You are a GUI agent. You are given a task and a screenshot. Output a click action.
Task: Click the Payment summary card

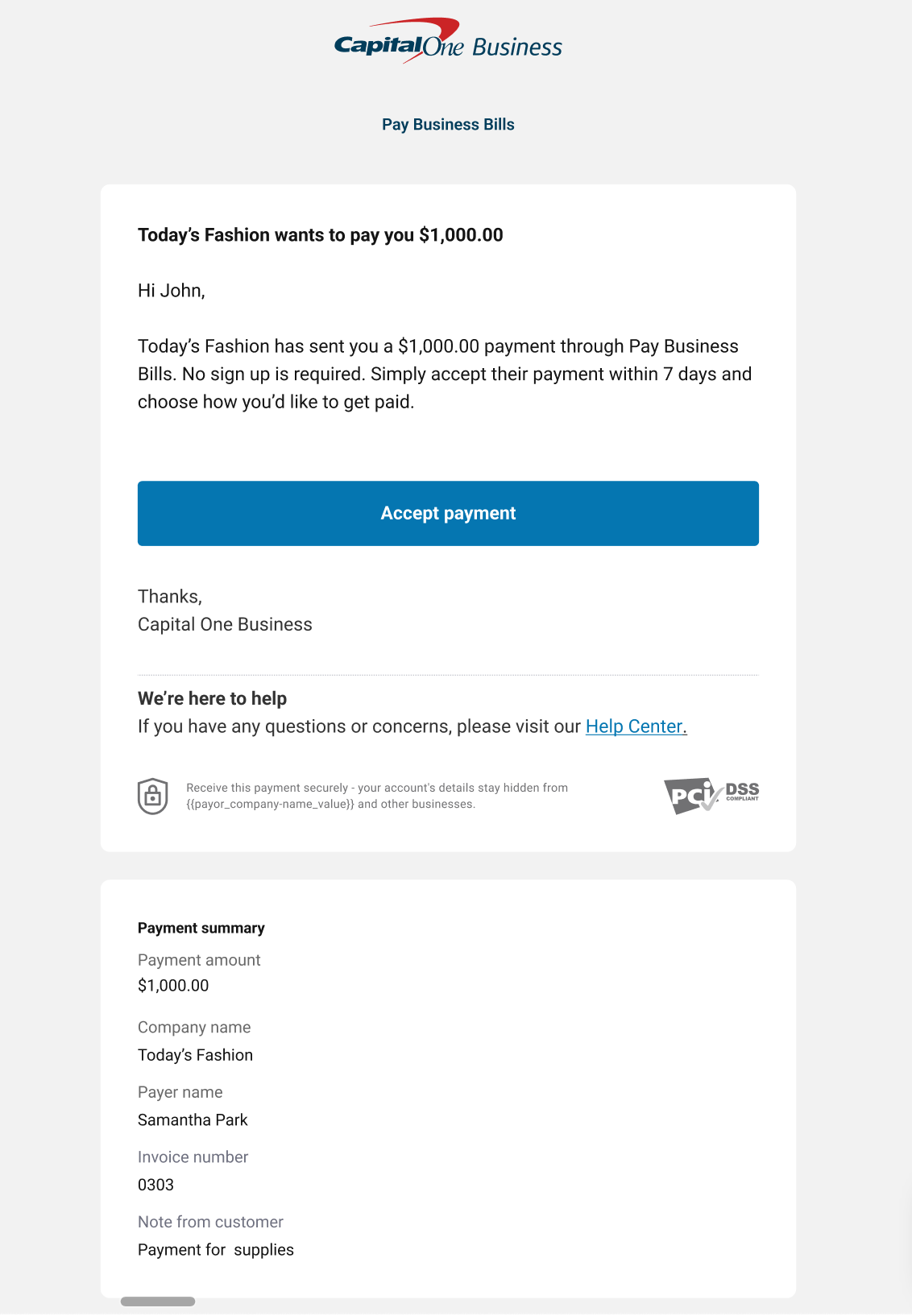(x=448, y=1087)
